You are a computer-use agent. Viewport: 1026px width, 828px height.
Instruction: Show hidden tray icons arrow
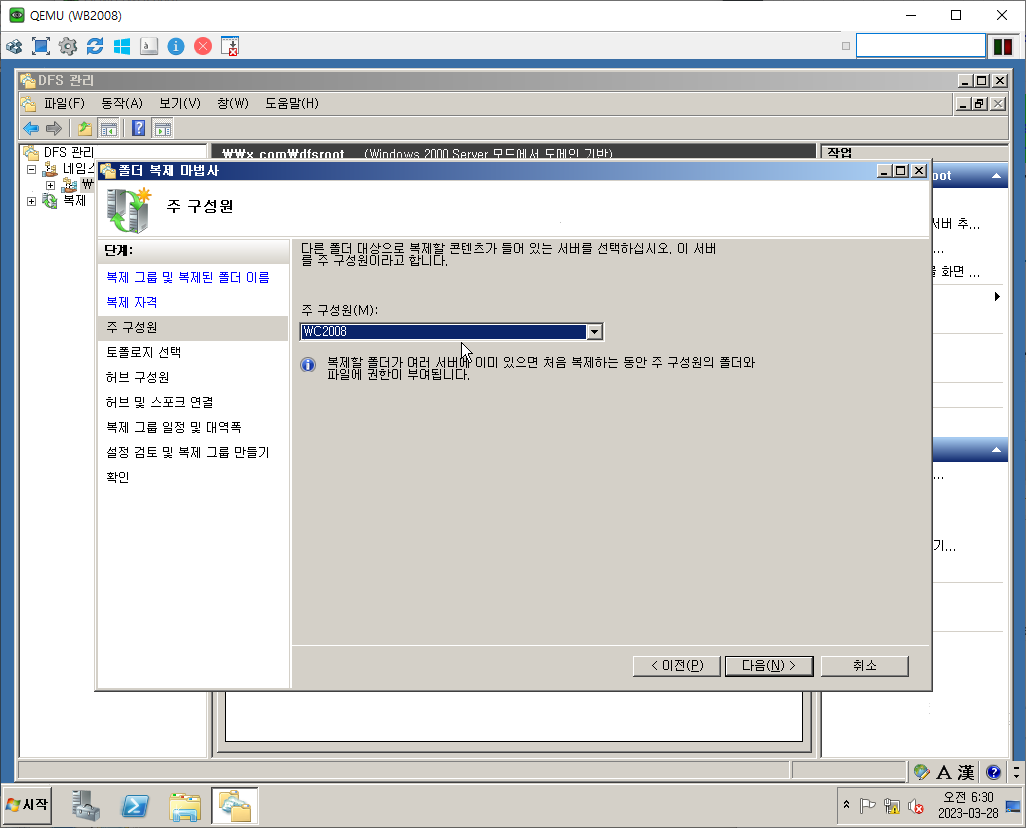[x=846, y=804]
